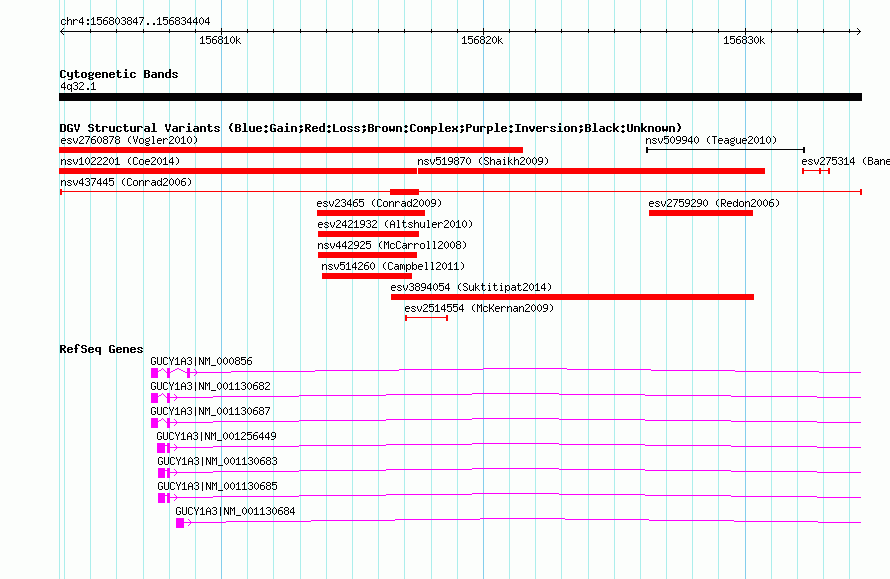This screenshot has width=890, height=579.
Task: Open GUCY1A3|NM_001130684 transcript label
Action: click(x=235, y=511)
